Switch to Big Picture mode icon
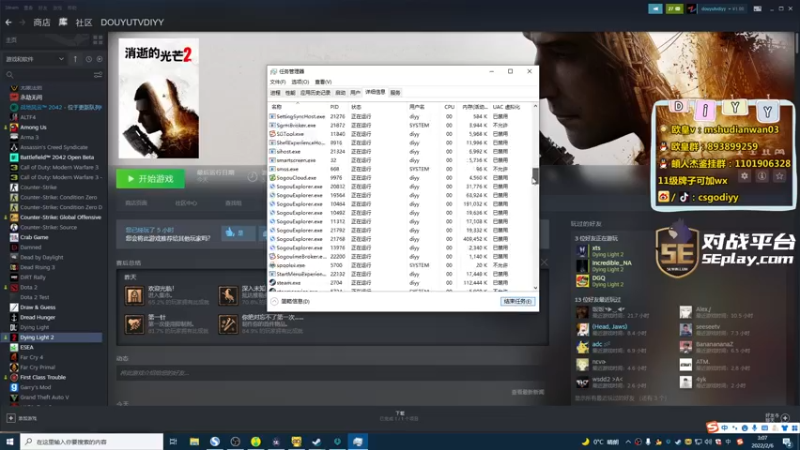 (x=758, y=9)
